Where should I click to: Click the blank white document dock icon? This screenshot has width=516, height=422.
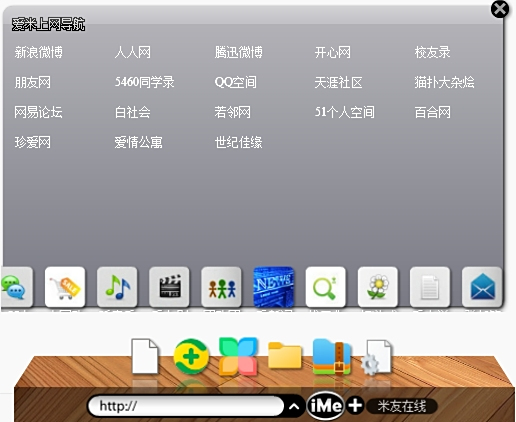pyautogui.click(x=145, y=356)
